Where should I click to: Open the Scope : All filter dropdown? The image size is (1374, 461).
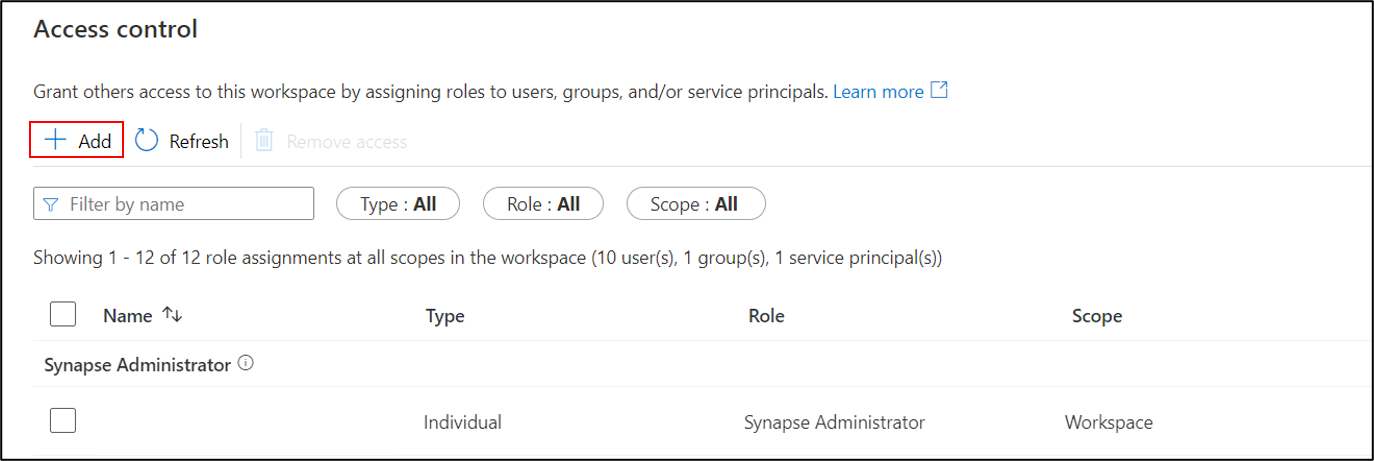[x=695, y=204]
